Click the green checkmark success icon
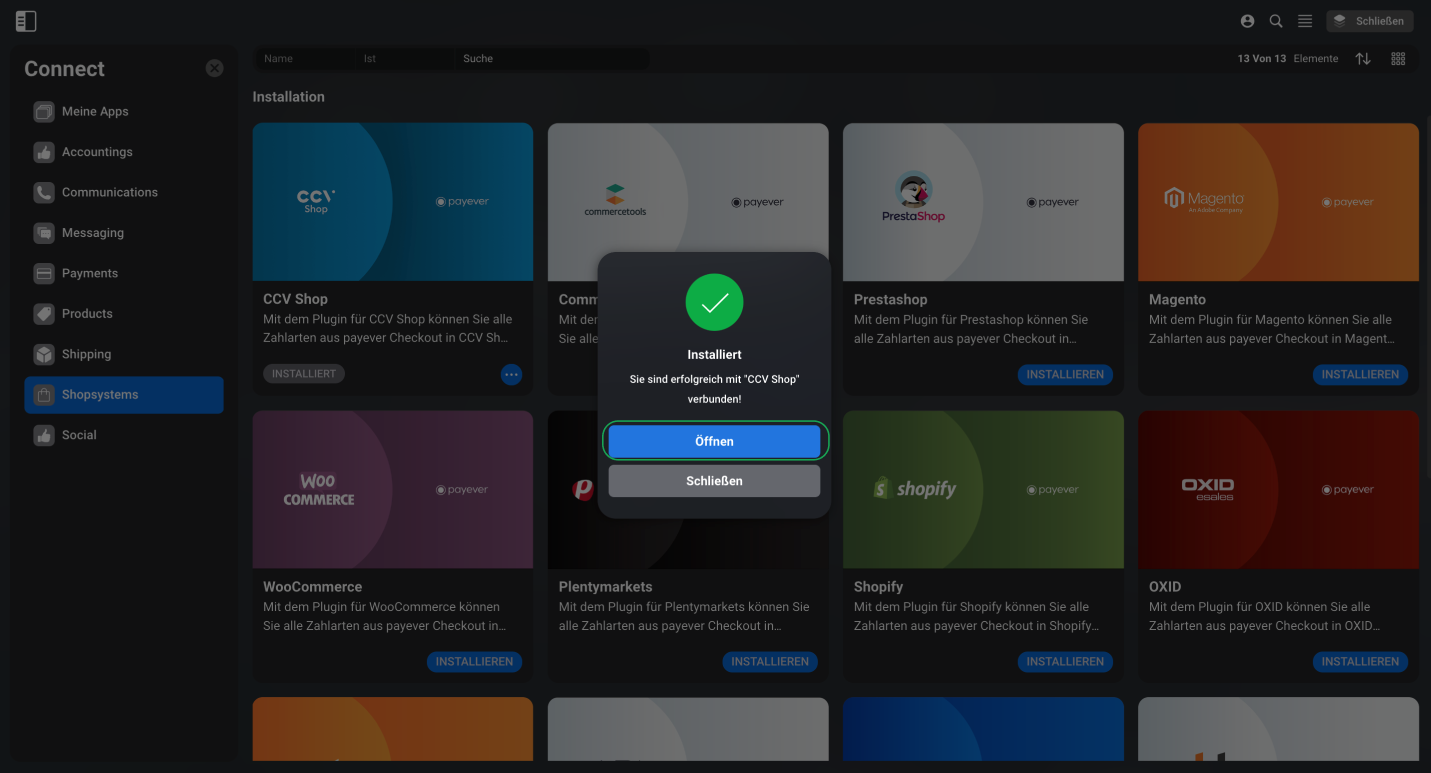 click(714, 302)
